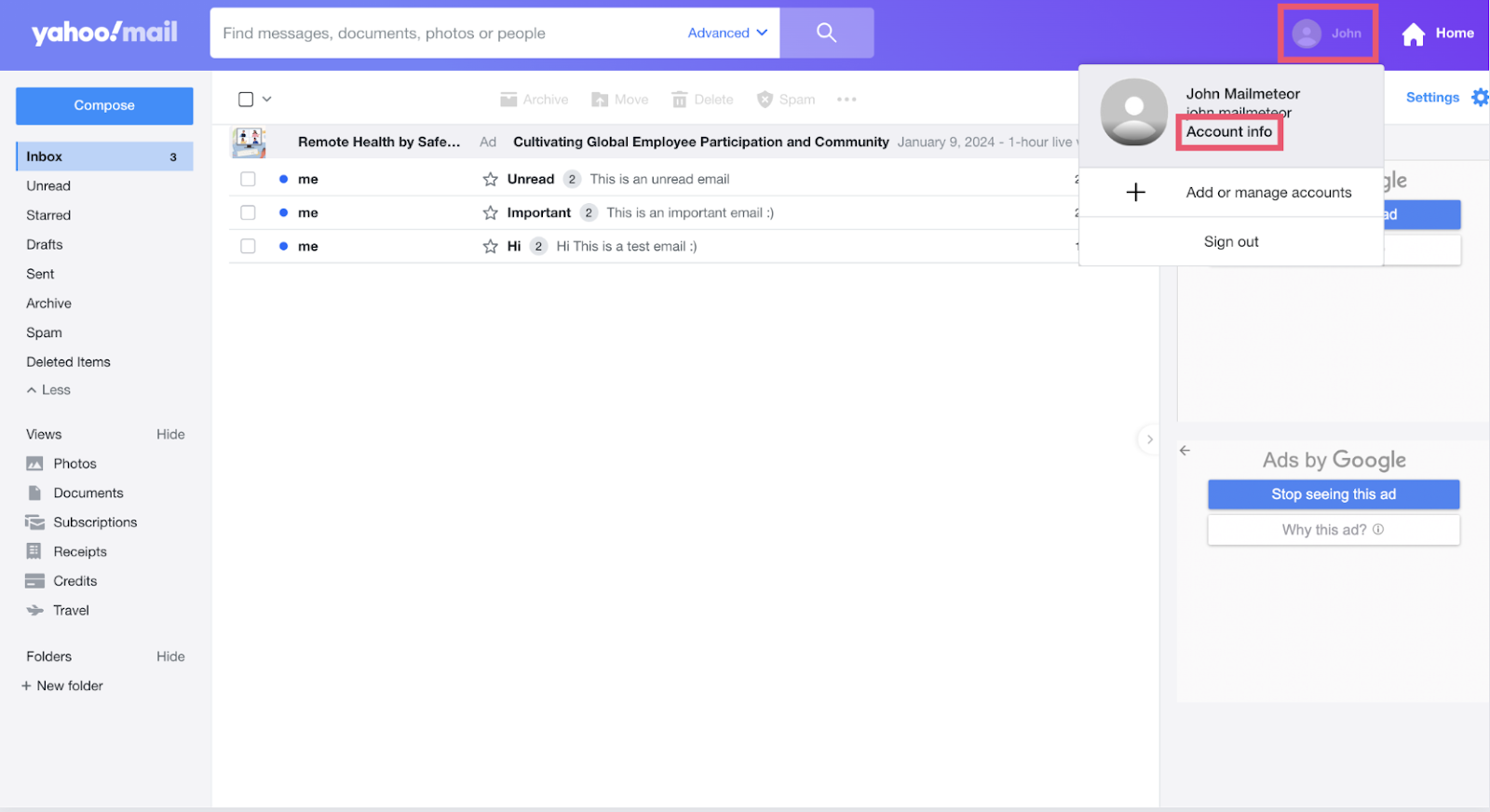This screenshot has height=812, width=1490.
Task: Toggle read status dot of Unread email
Action: pyautogui.click(x=283, y=179)
